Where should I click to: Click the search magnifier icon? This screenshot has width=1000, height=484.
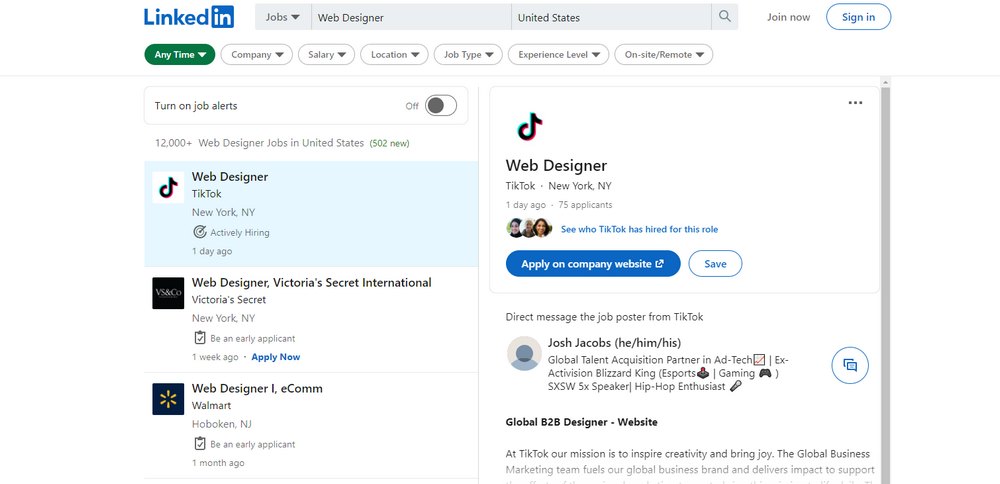click(724, 17)
